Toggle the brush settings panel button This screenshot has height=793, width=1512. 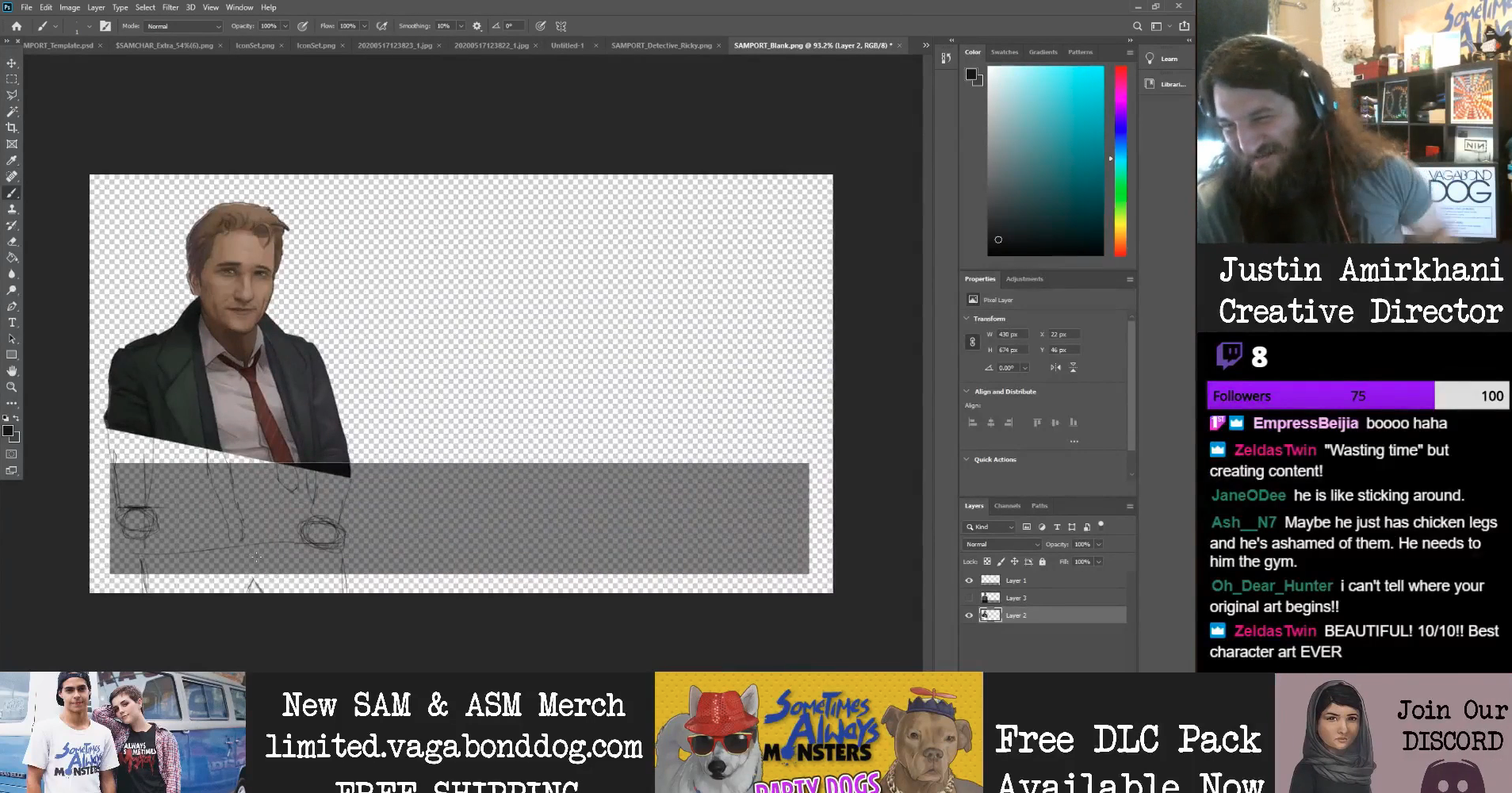[105, 26]
